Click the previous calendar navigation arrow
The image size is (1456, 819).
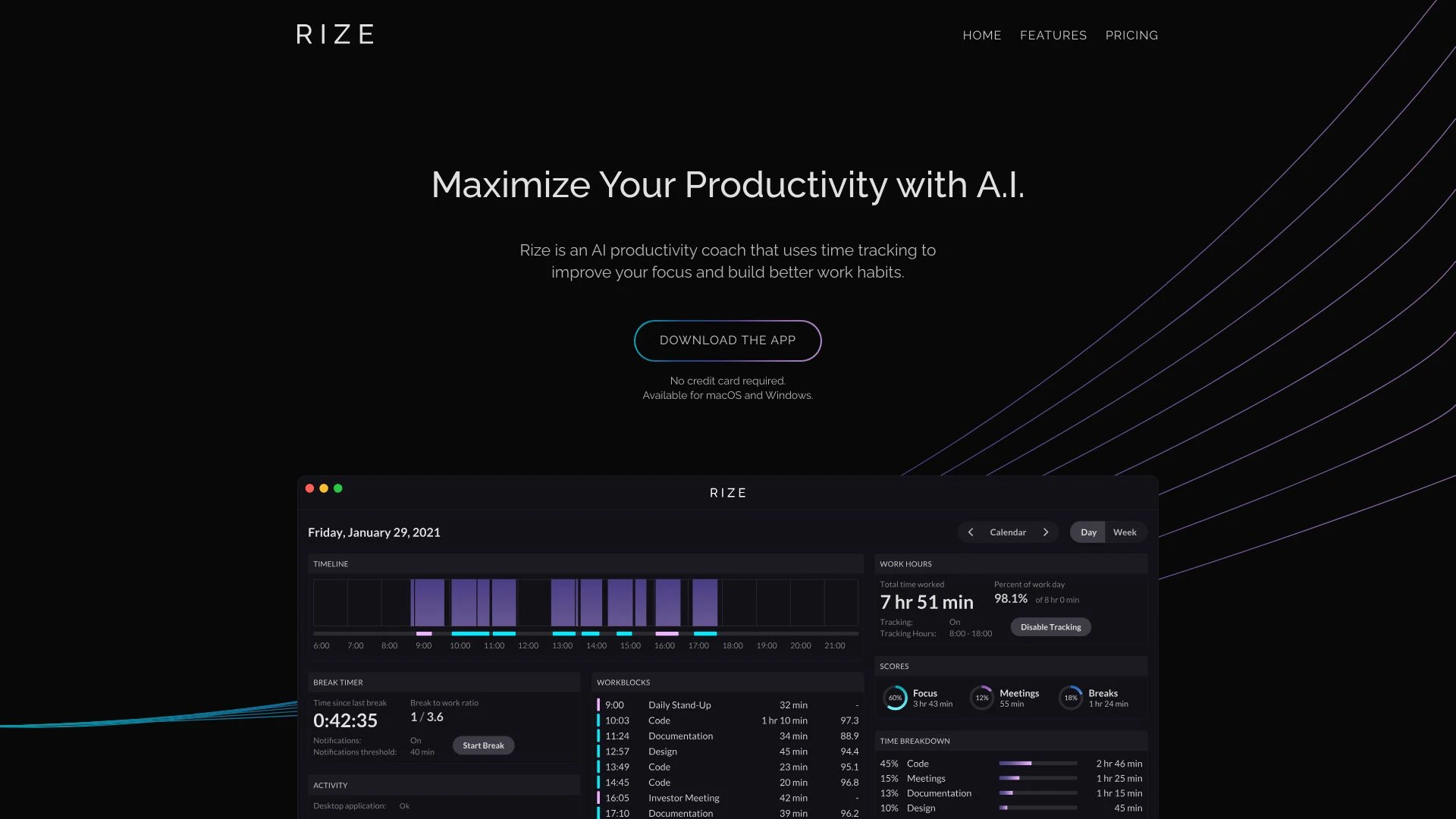click(x=971, y=532)
